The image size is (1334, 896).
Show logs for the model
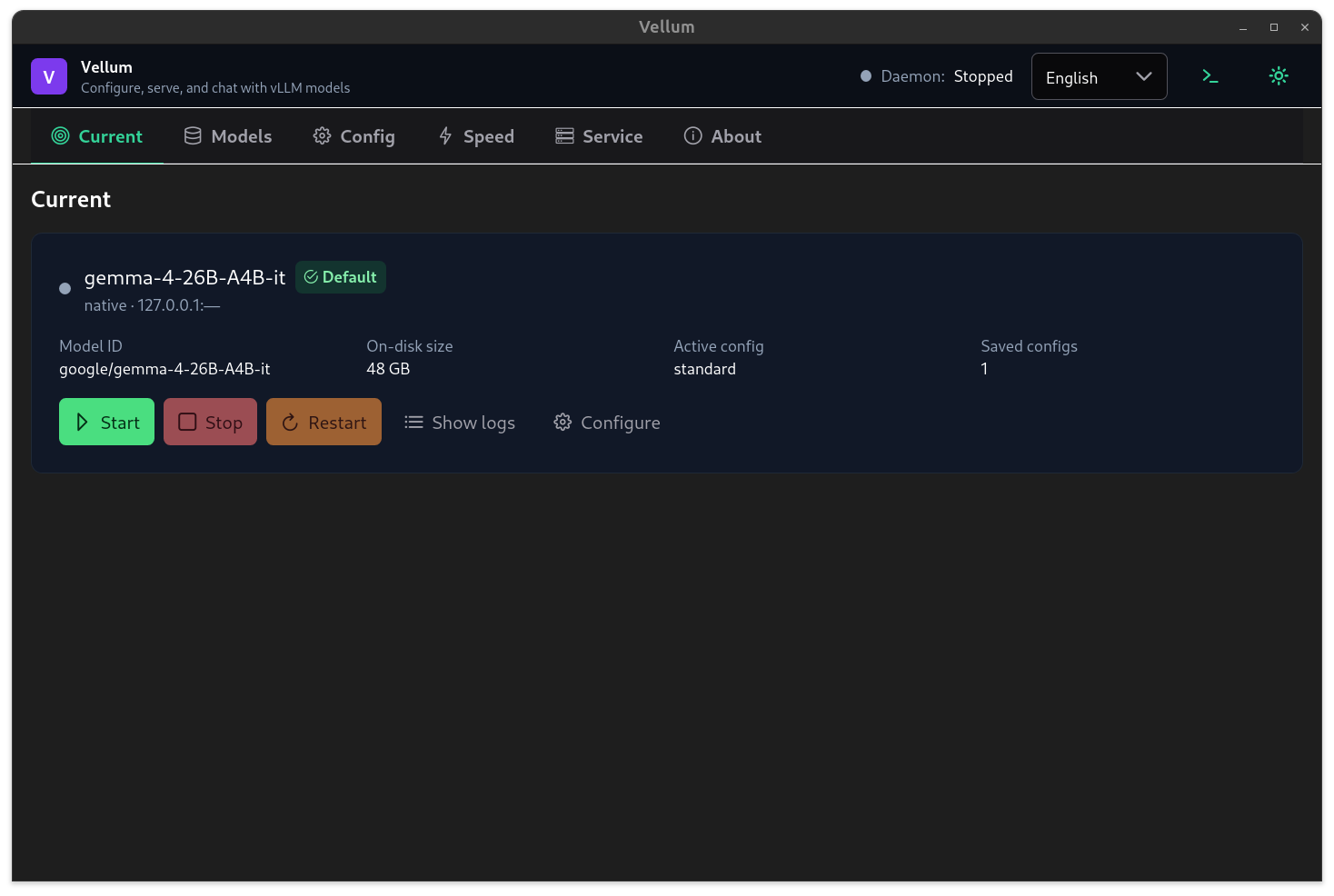click(460, 422)
